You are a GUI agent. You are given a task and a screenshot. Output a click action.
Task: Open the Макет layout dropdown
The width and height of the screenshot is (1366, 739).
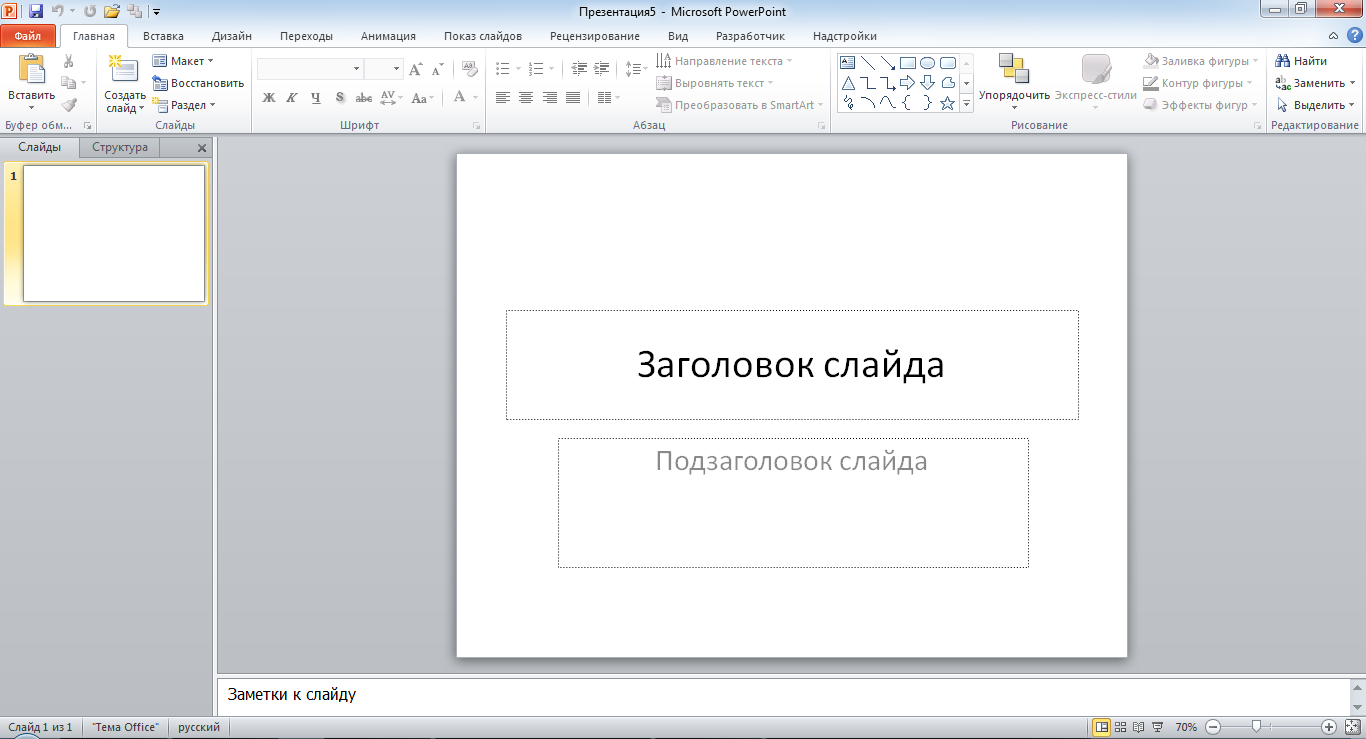point(184,61)
